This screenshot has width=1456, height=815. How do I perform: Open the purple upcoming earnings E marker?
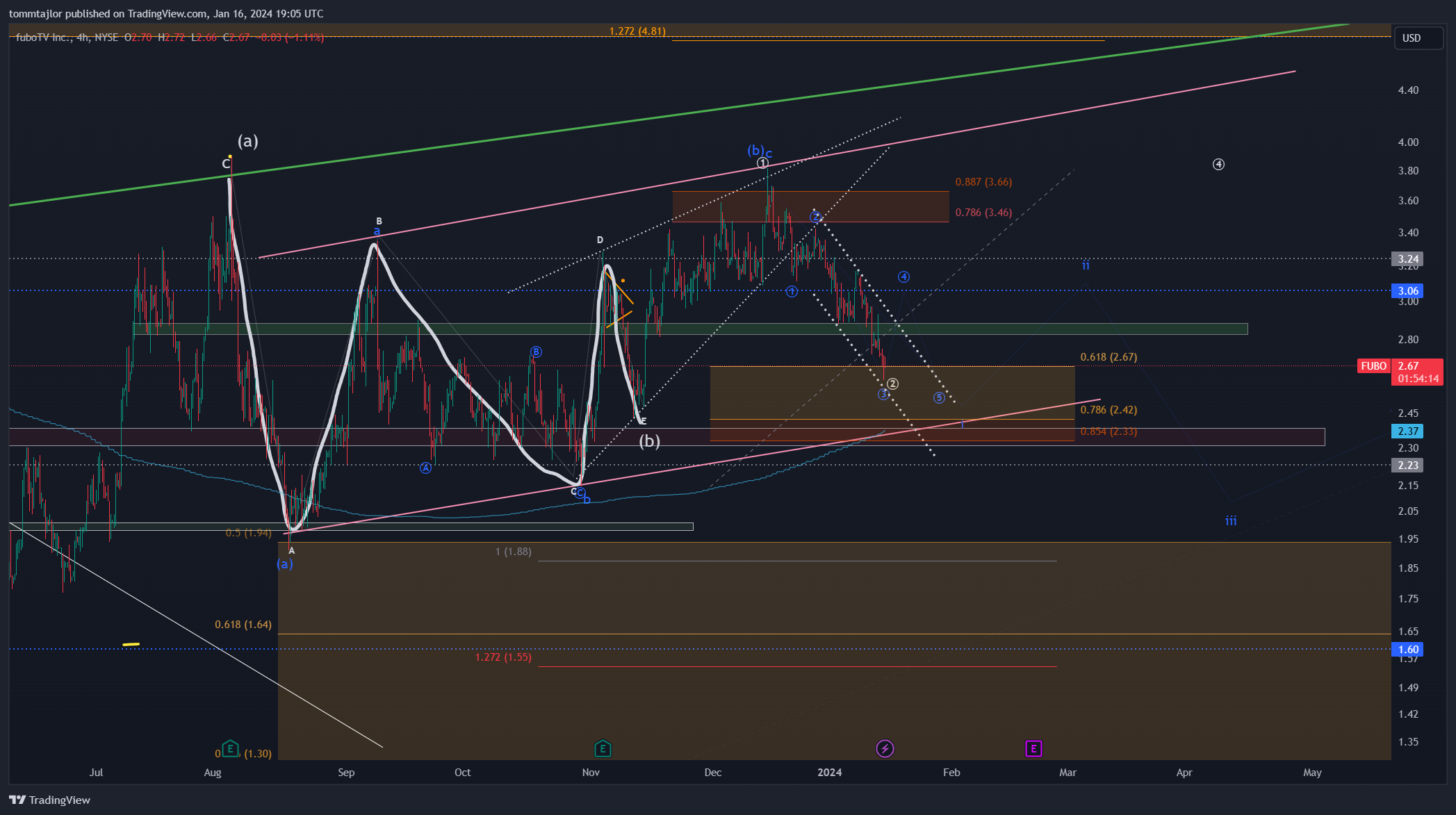pyautogui.click(x=1033, y=748)
